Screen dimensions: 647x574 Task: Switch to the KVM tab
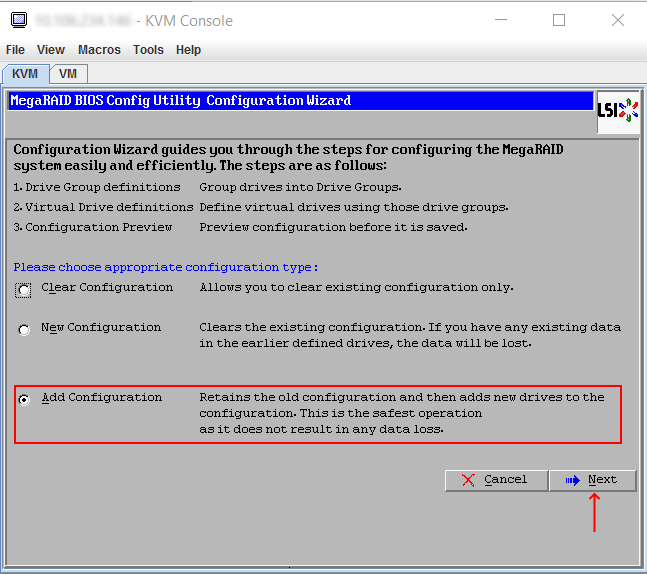[26, 74]
